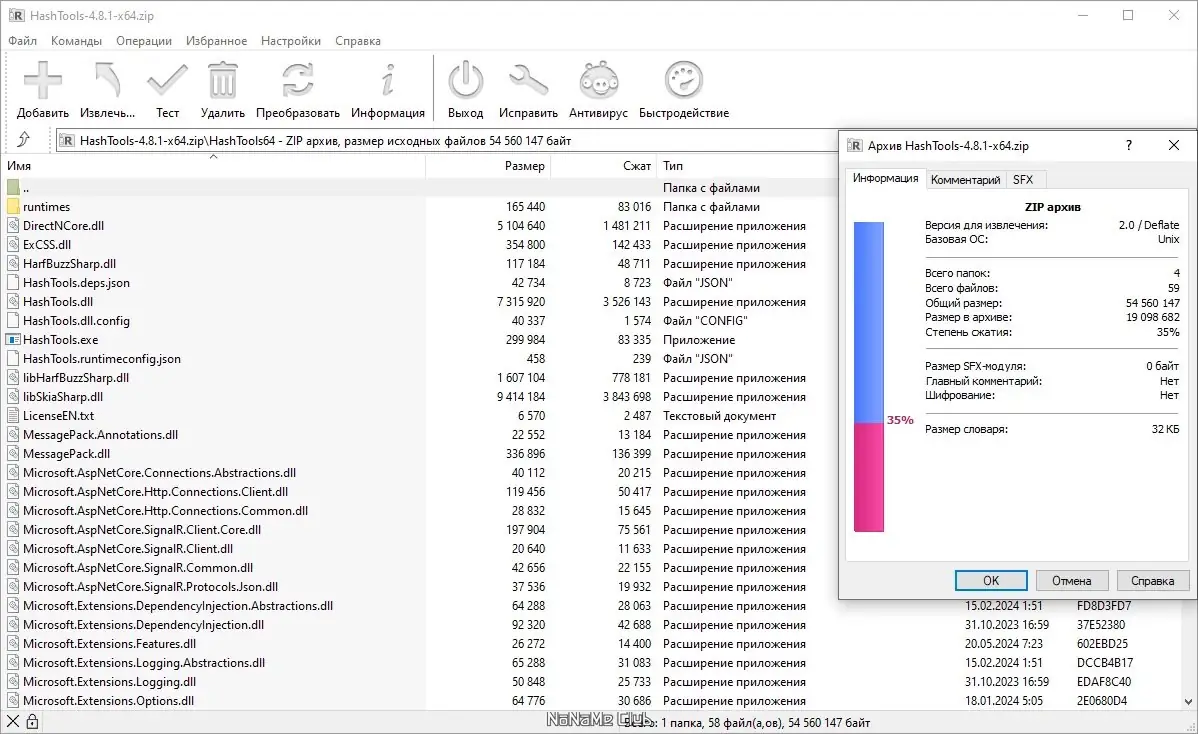
Task: Click the Извлечь (Extract) toolbar icon
Action: (108, 80)
